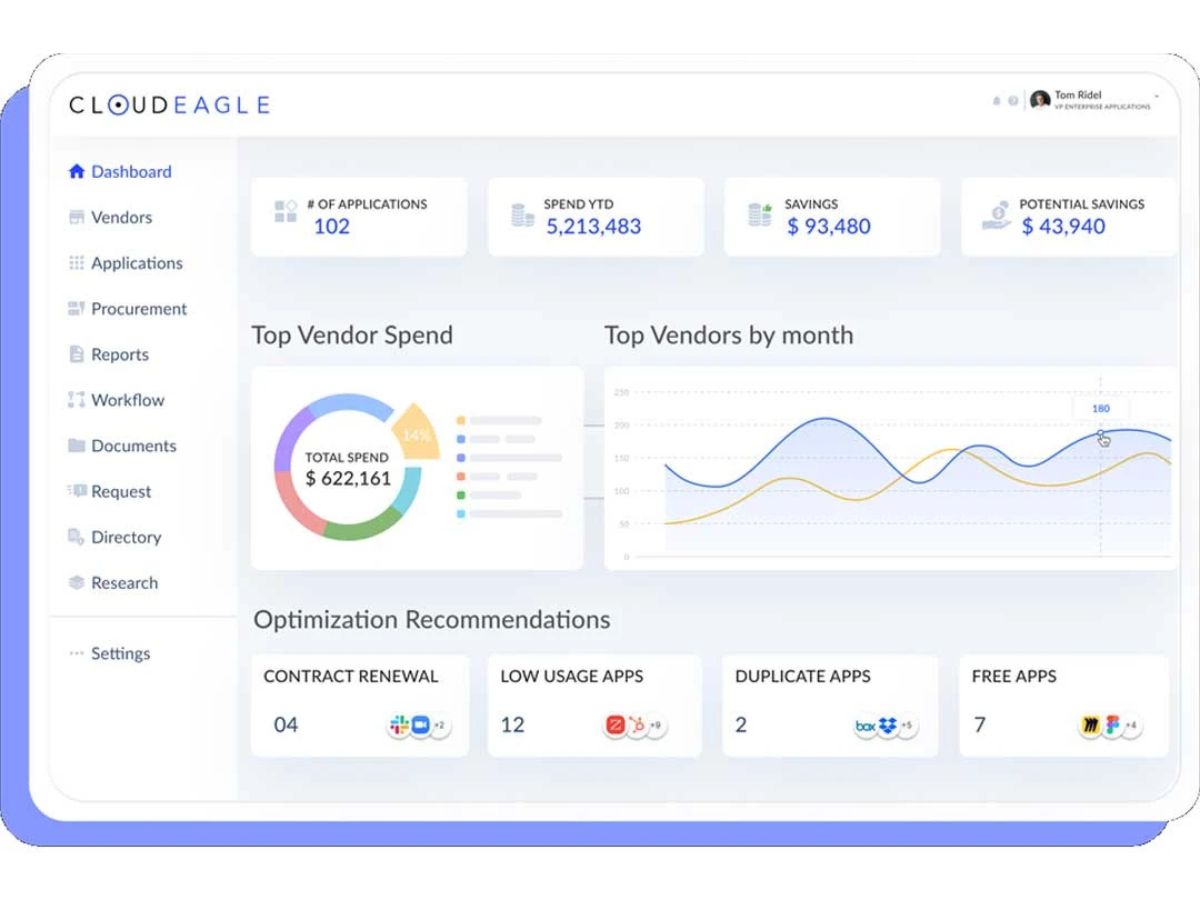Click the CloudEagle logo
1200x900 pixels.
point(170,105)
